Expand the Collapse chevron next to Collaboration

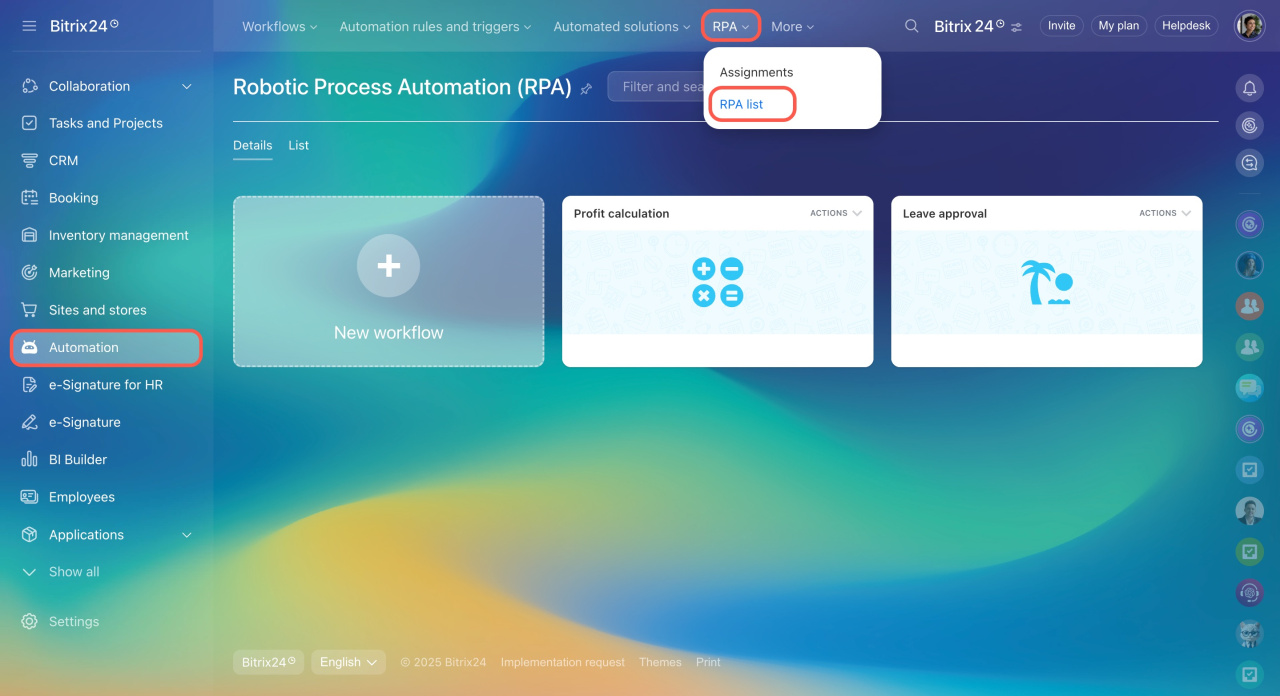186,87
